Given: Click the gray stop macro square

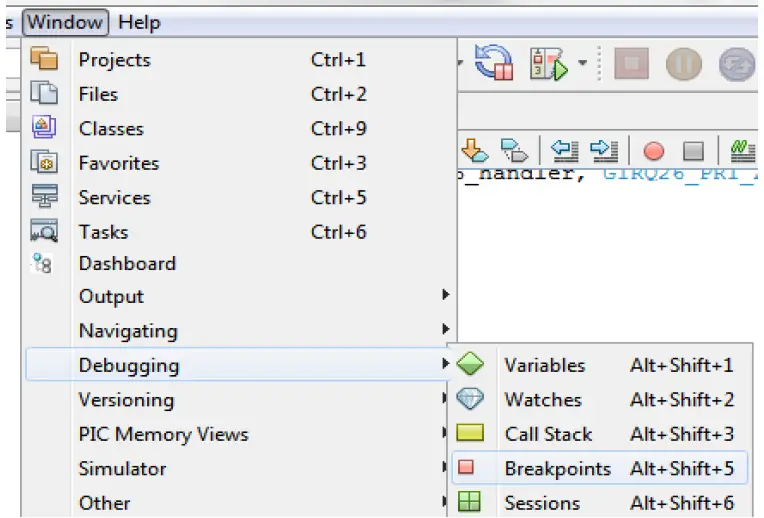Looking at the screenshot, I should [693, 151].
